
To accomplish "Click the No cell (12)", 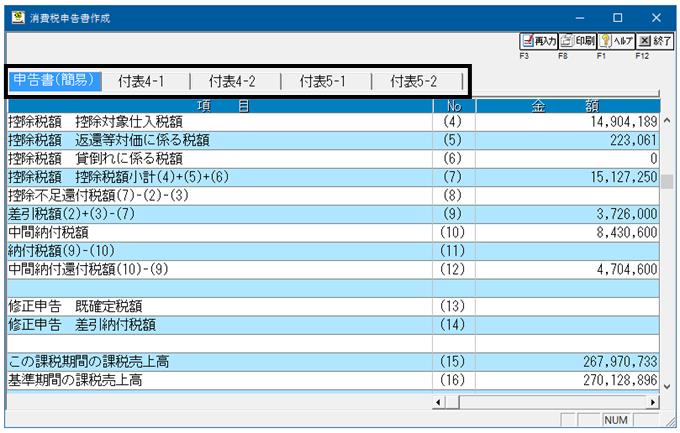I will [x=453, y=269].
